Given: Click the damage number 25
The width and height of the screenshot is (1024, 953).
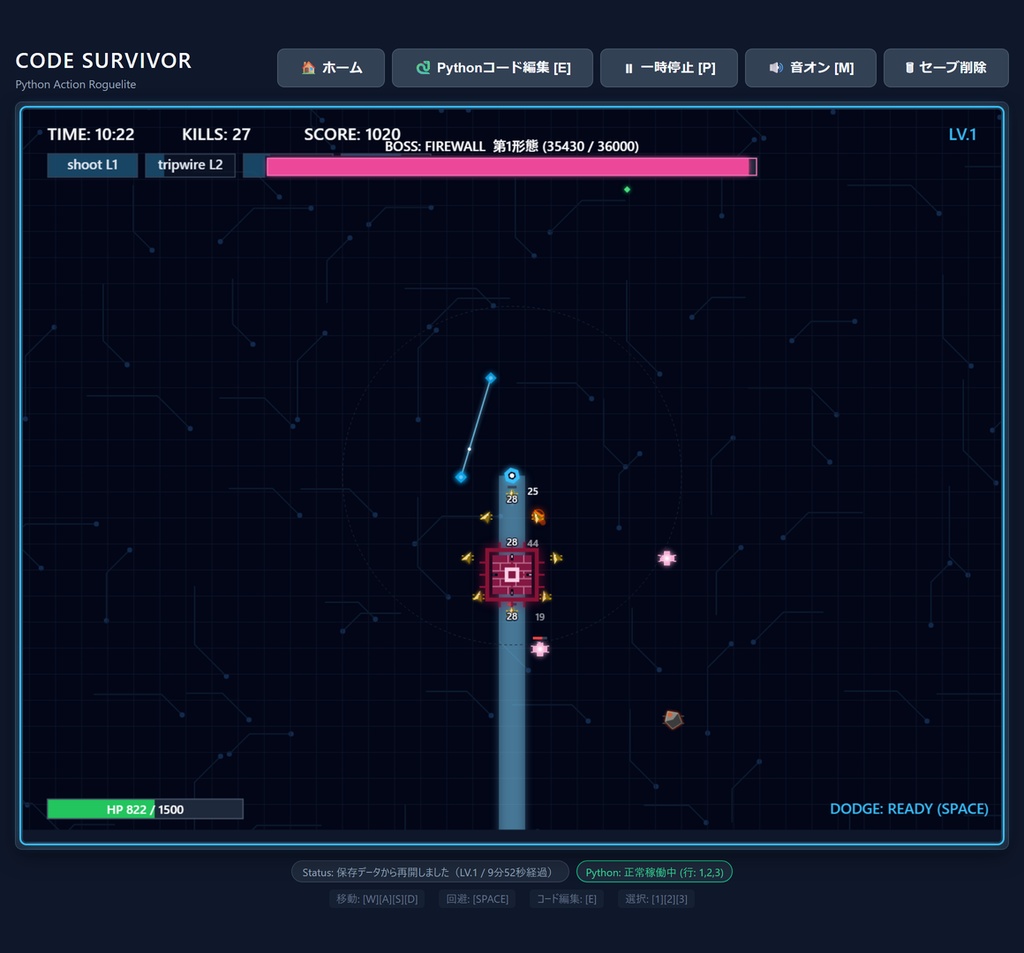Looking at the screenshot, I should 533,491.
